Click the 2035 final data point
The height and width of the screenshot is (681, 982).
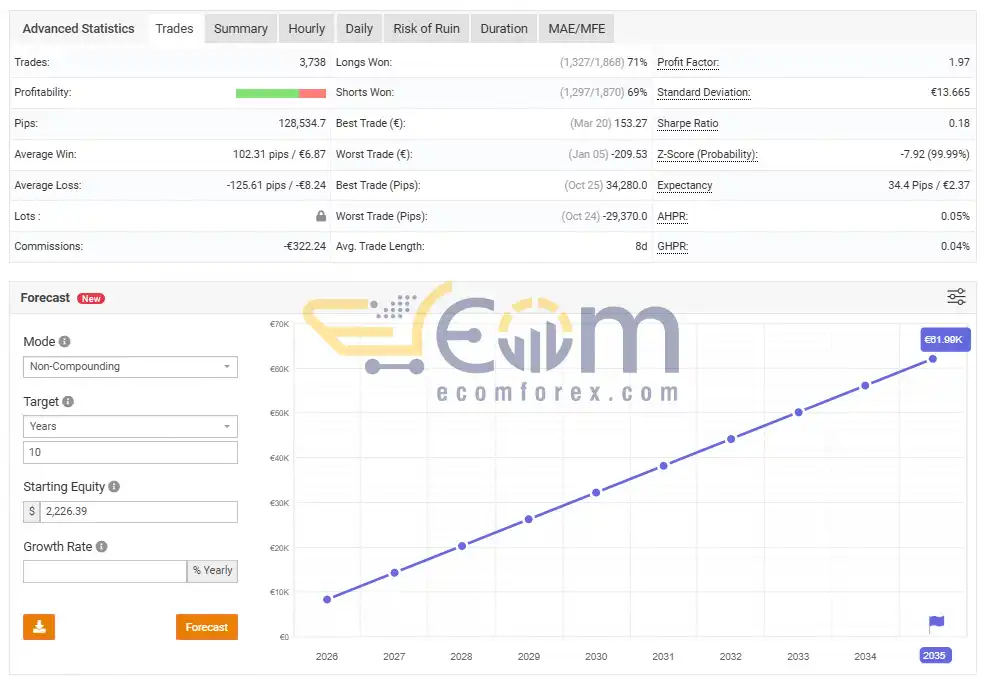click(x=933, y=359)
